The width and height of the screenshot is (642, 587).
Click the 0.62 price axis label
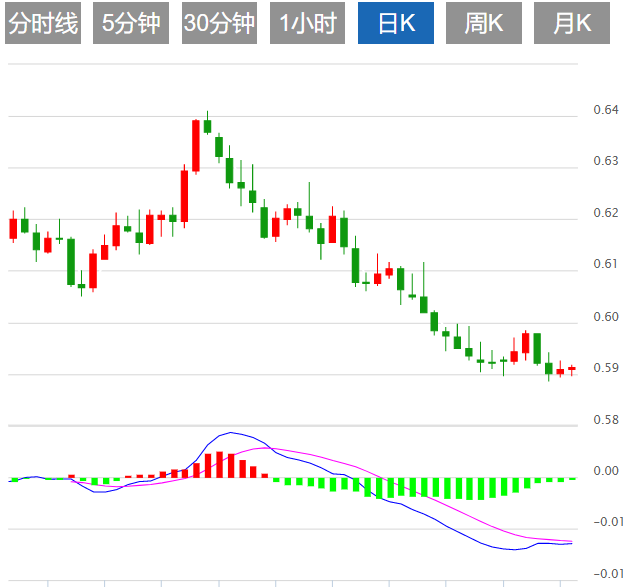pyautogui.click(x=606, y=213)
